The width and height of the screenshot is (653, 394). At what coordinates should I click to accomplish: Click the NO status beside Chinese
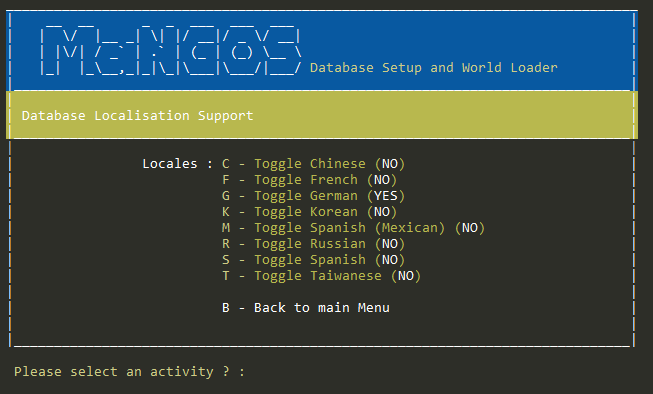[x=390, y=164]
